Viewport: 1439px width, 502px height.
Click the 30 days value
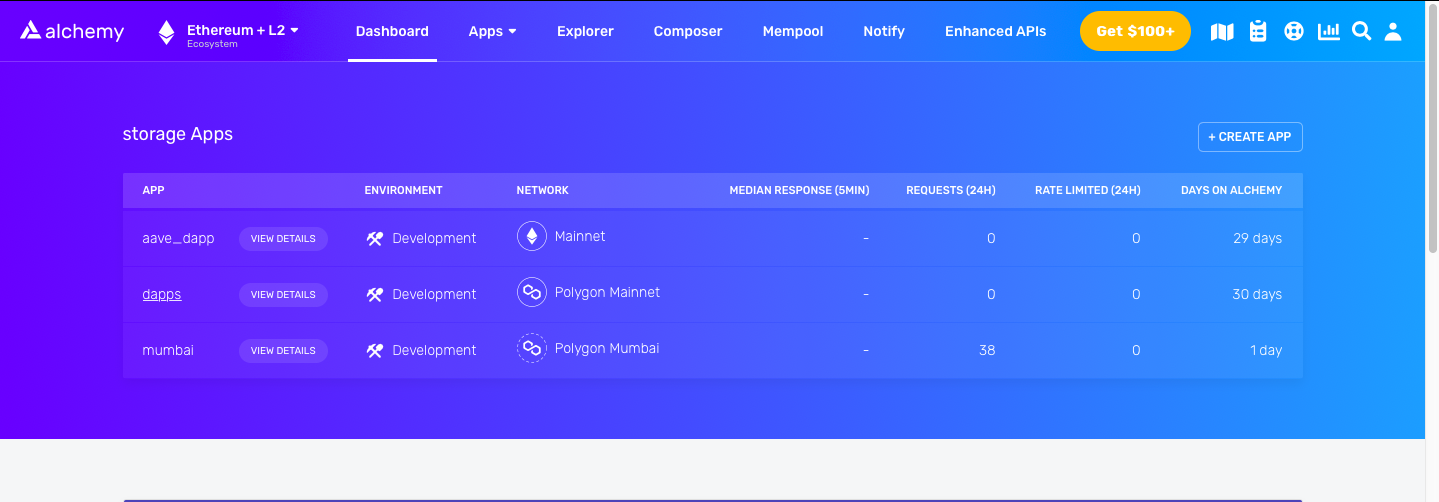pos(1257,294)
